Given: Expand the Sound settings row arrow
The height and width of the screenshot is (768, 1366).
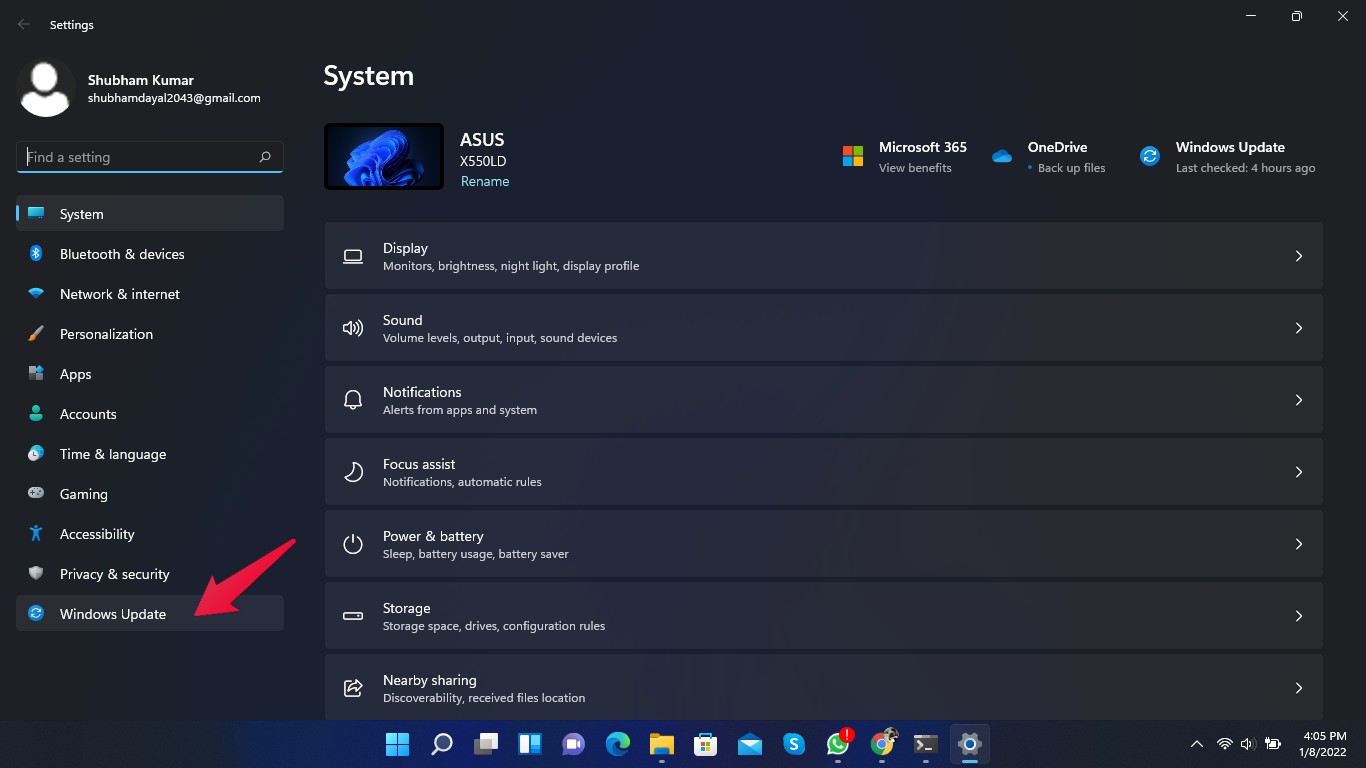Looking at the screenshot, I should pos(1298,328).
